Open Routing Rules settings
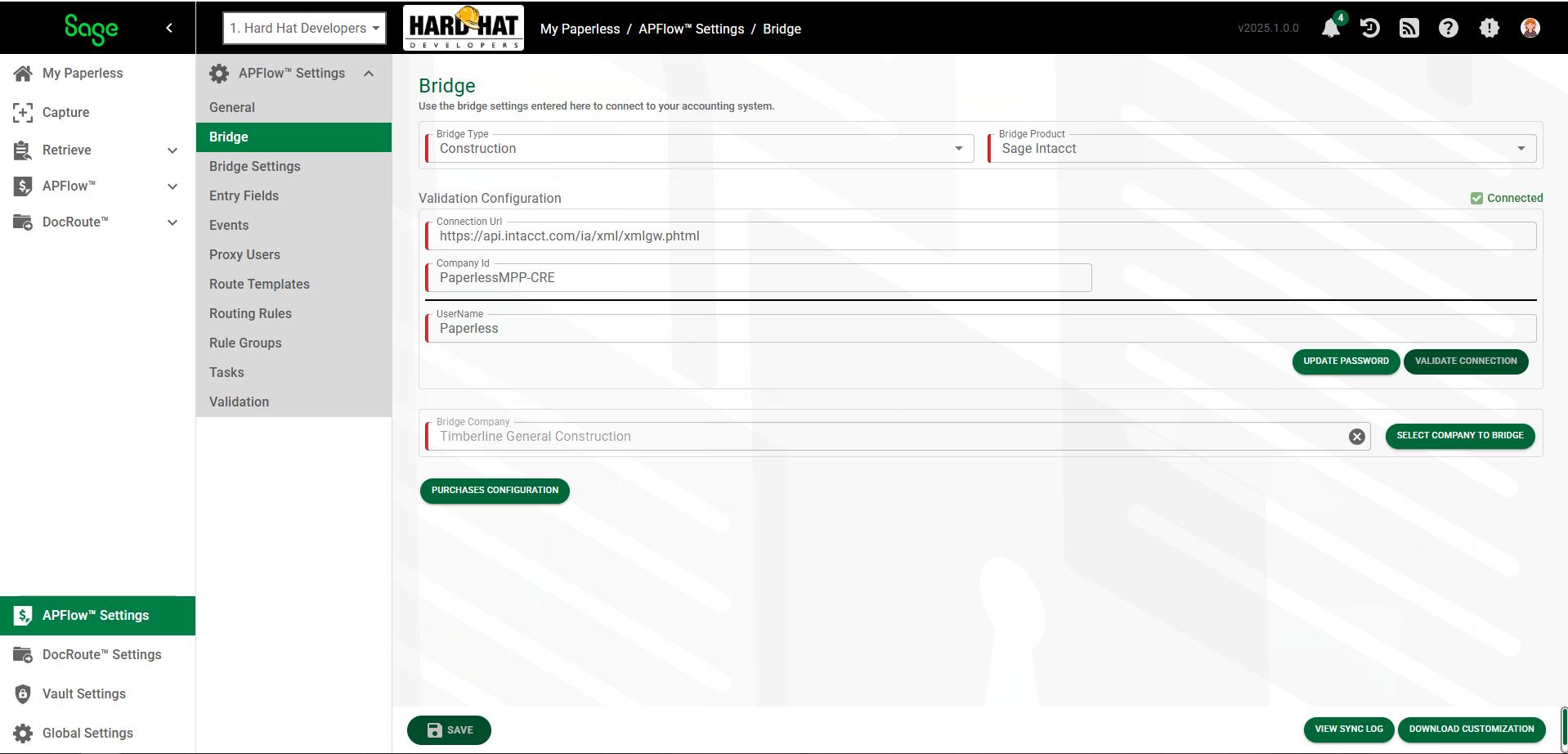The image size is (1568, 754). coord(293,313)
